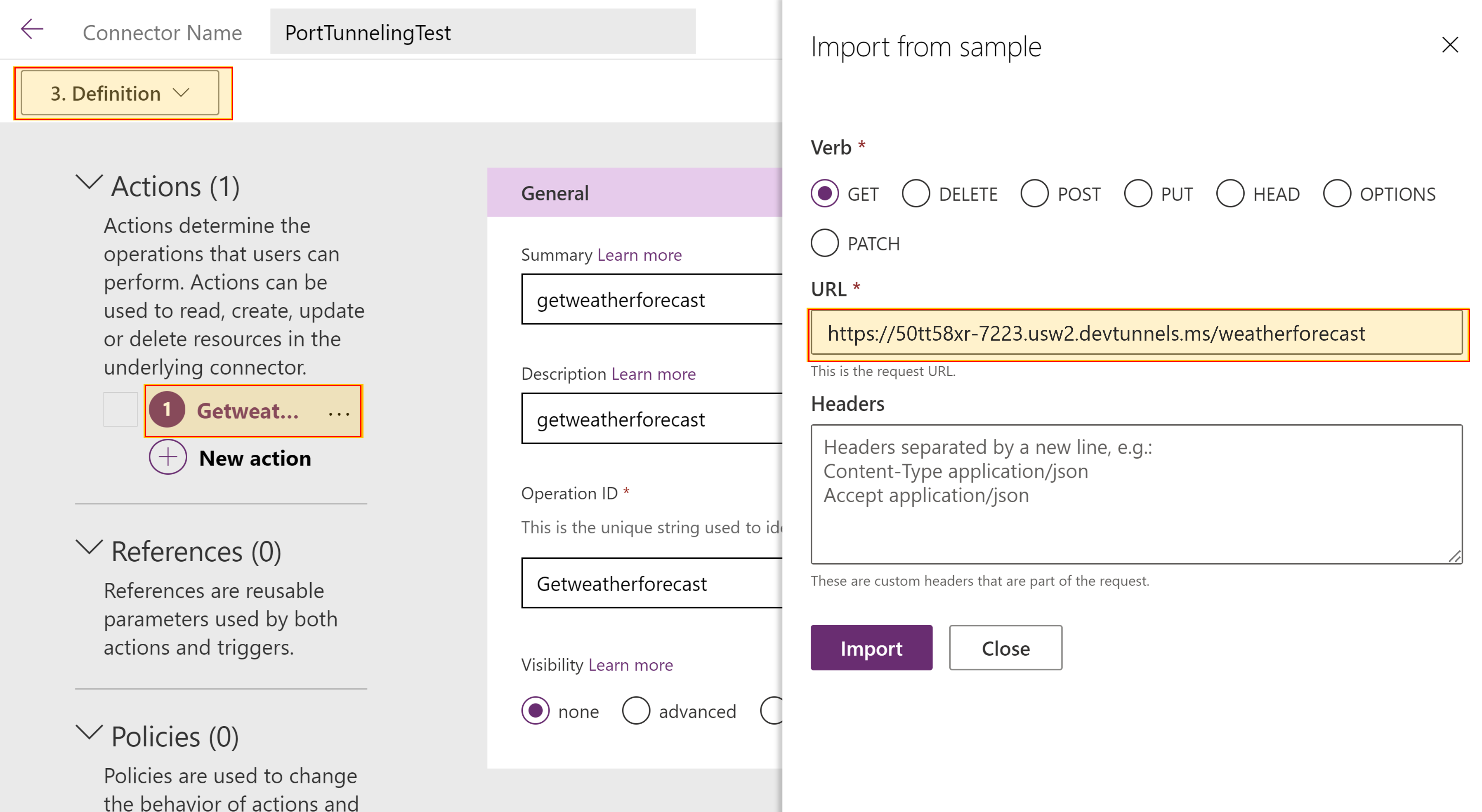This screenshot has width=1482, height=812.
Task: Click the Import button to confirm
Action: coord(869,648)
